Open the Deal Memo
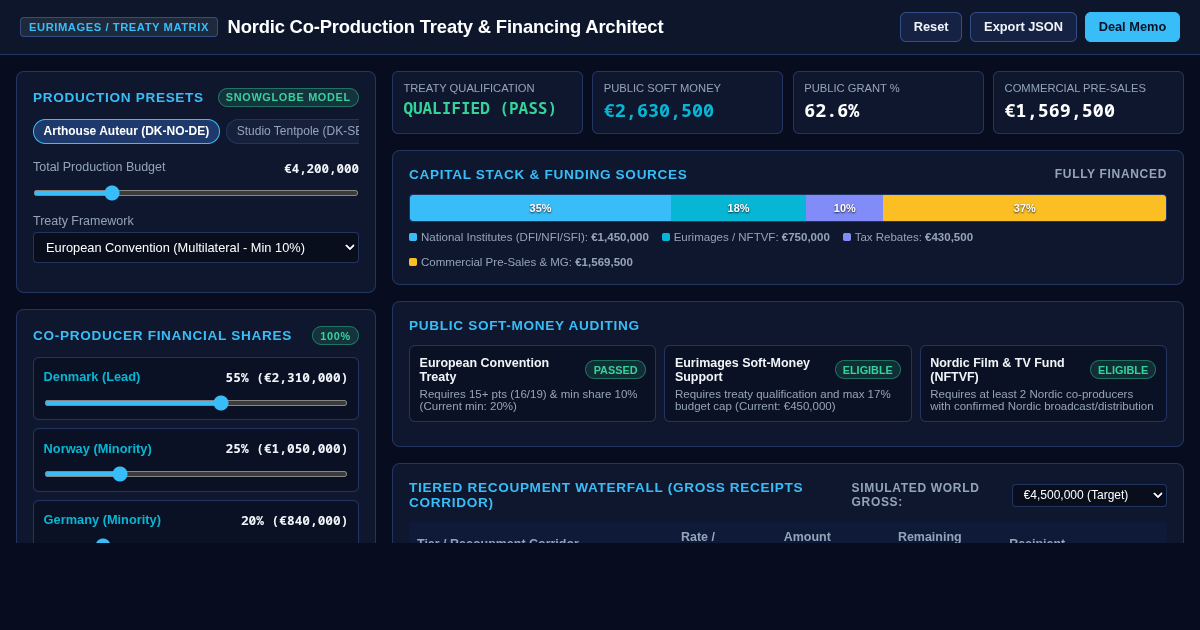Viewport: 1200px width, 630px height. (x=1132, y=27)
